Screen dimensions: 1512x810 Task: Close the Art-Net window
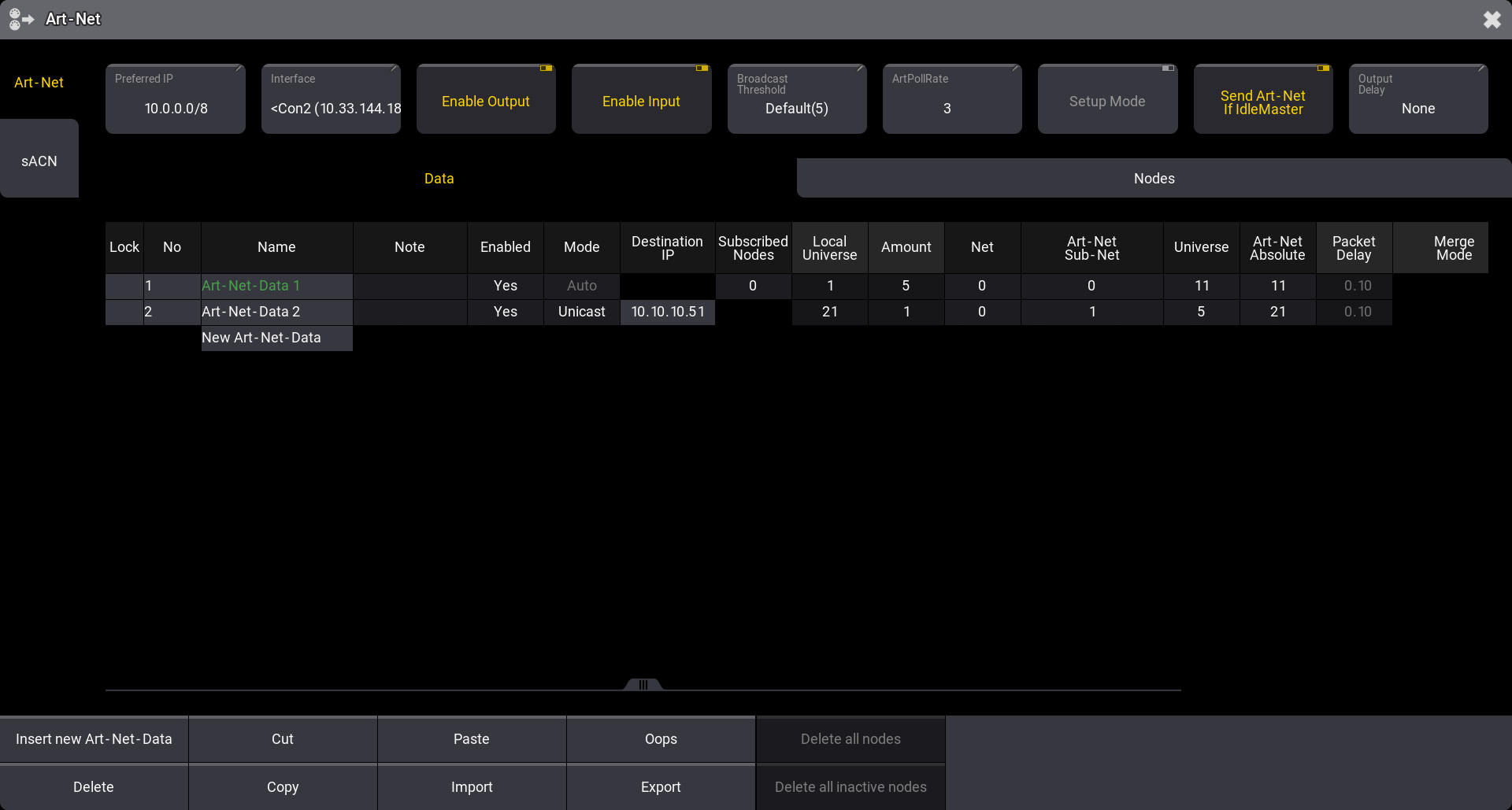1492,20
